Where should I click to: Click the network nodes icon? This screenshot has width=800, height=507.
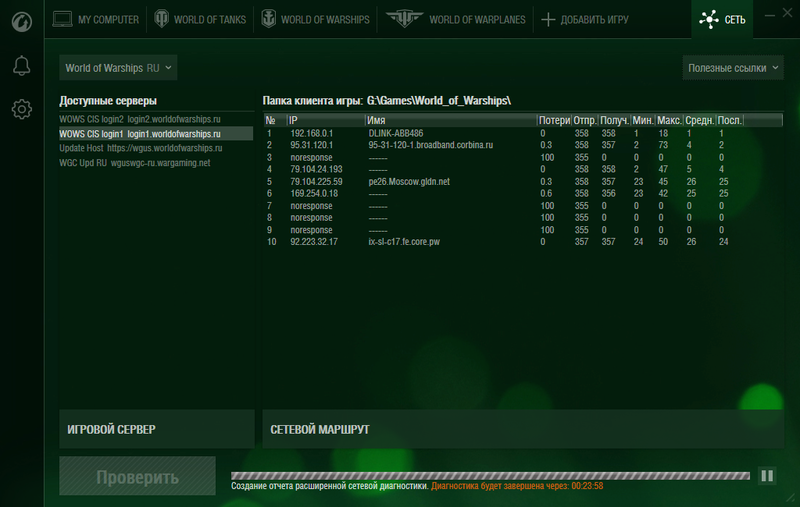709,19
